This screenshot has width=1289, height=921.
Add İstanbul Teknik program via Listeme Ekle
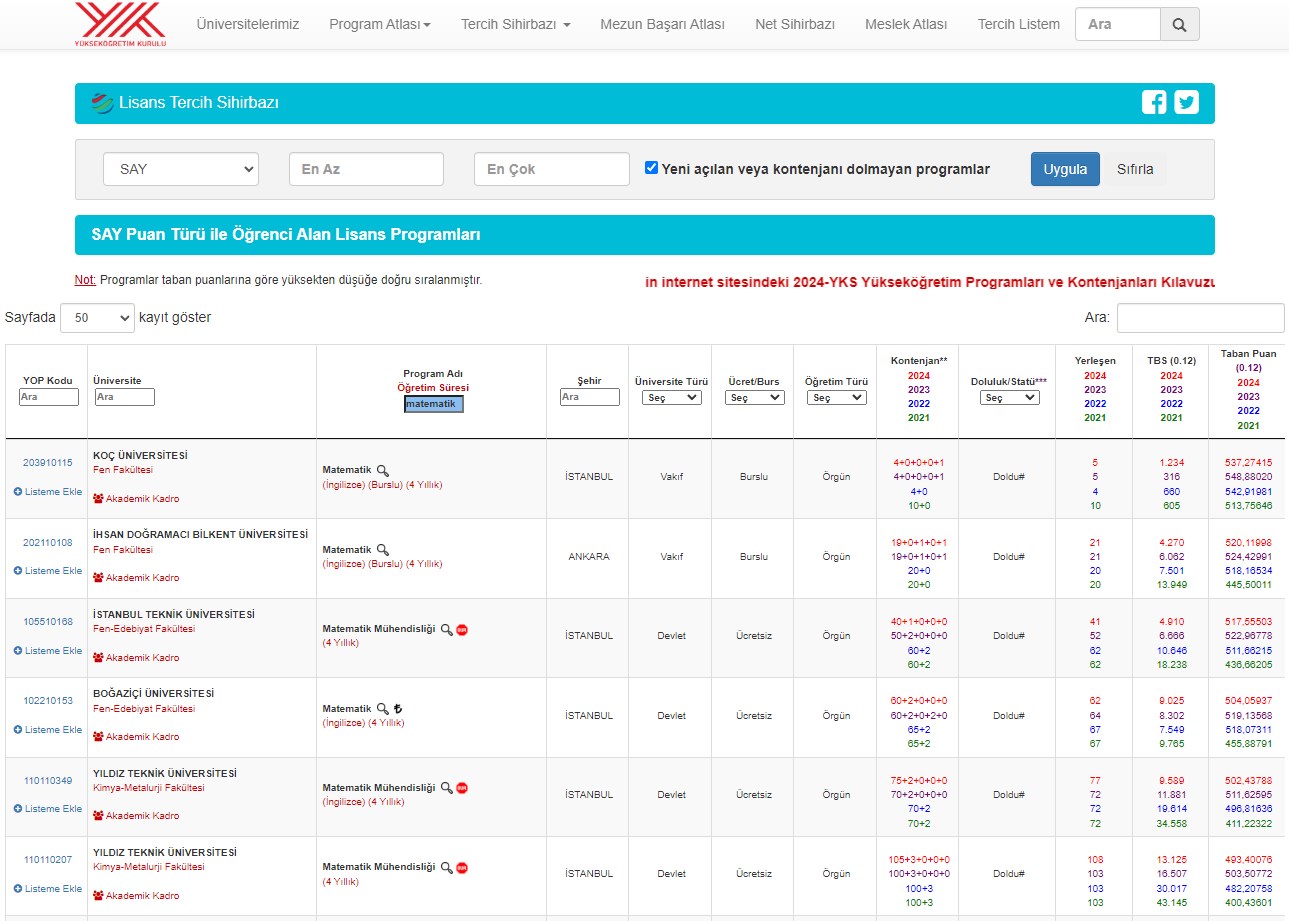pyautogui.click(x=48, y=651)
